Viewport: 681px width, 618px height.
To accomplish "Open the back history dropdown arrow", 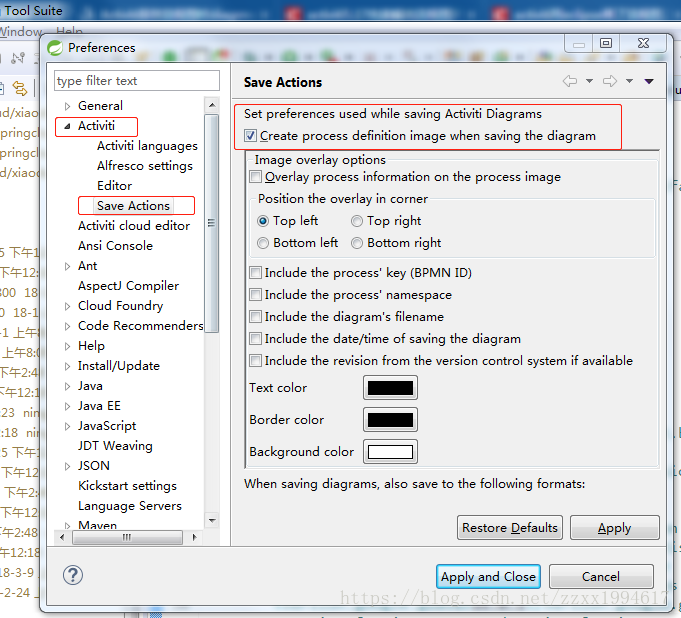I will coord(589,81).
